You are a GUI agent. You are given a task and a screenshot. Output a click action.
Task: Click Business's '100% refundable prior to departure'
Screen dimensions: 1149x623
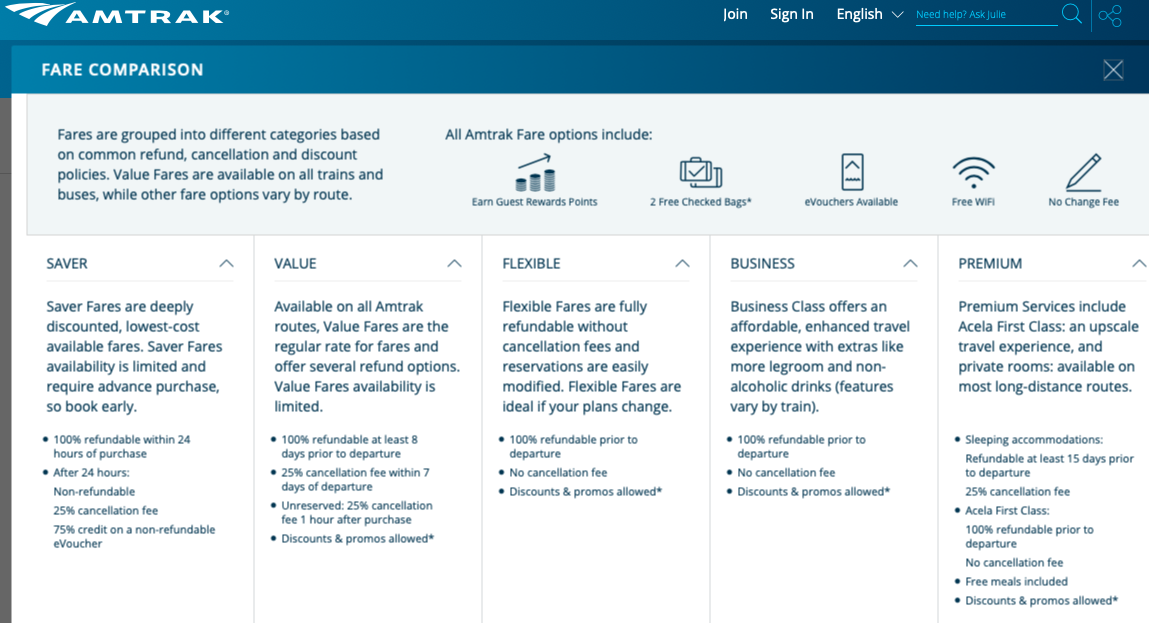tap(802, 446)
